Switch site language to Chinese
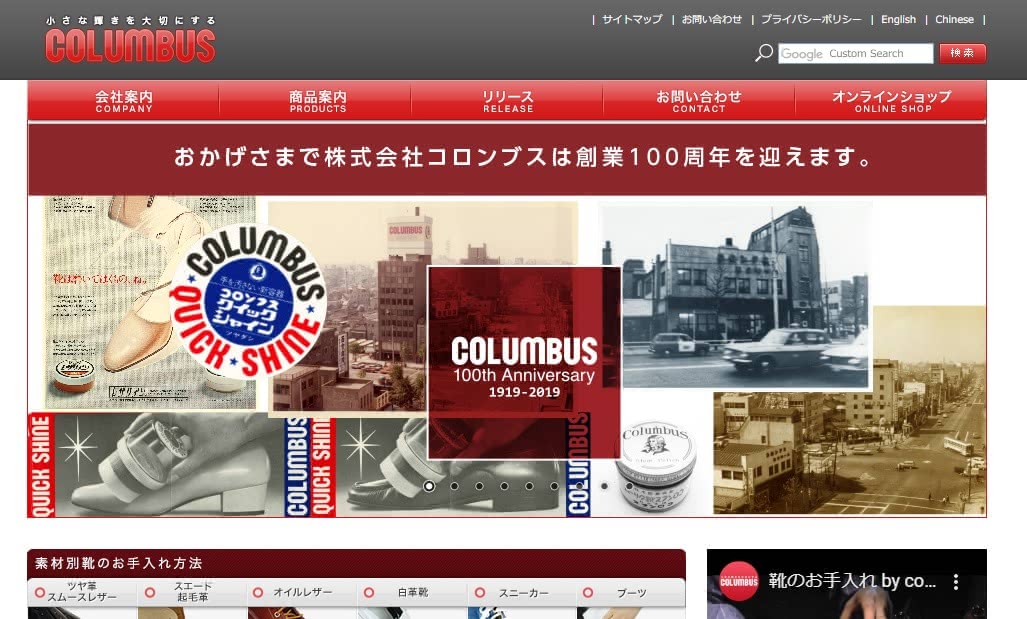Image resolution: width=1027 pixels, height=619 pixels. [954, 20]
